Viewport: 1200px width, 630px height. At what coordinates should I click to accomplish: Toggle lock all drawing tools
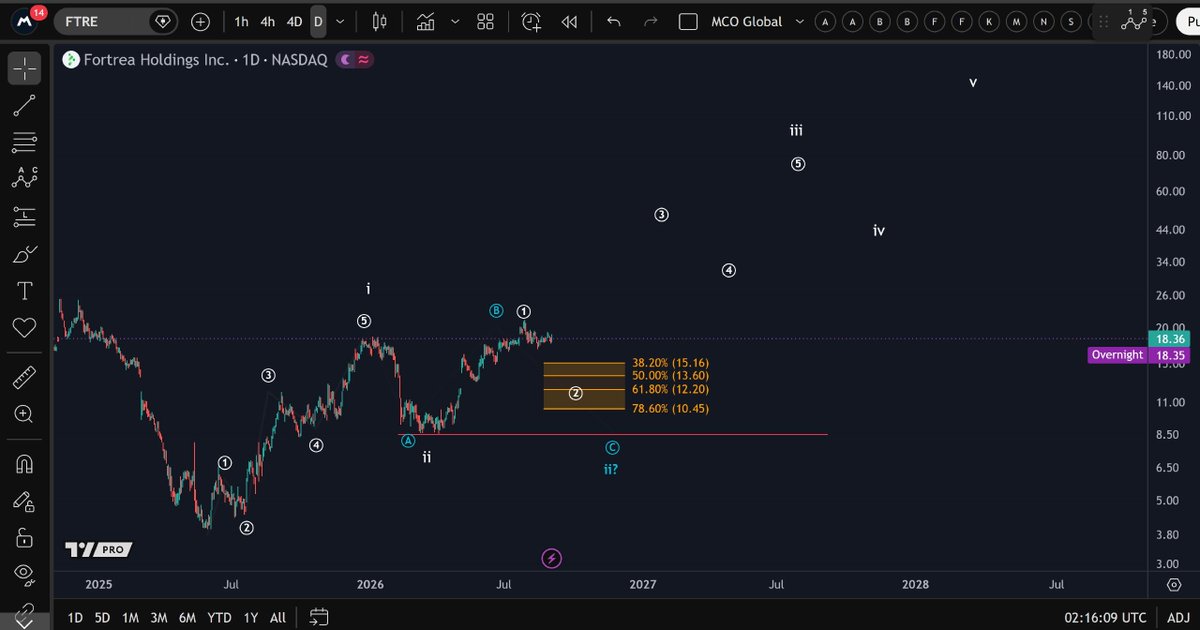coord(25,537)
